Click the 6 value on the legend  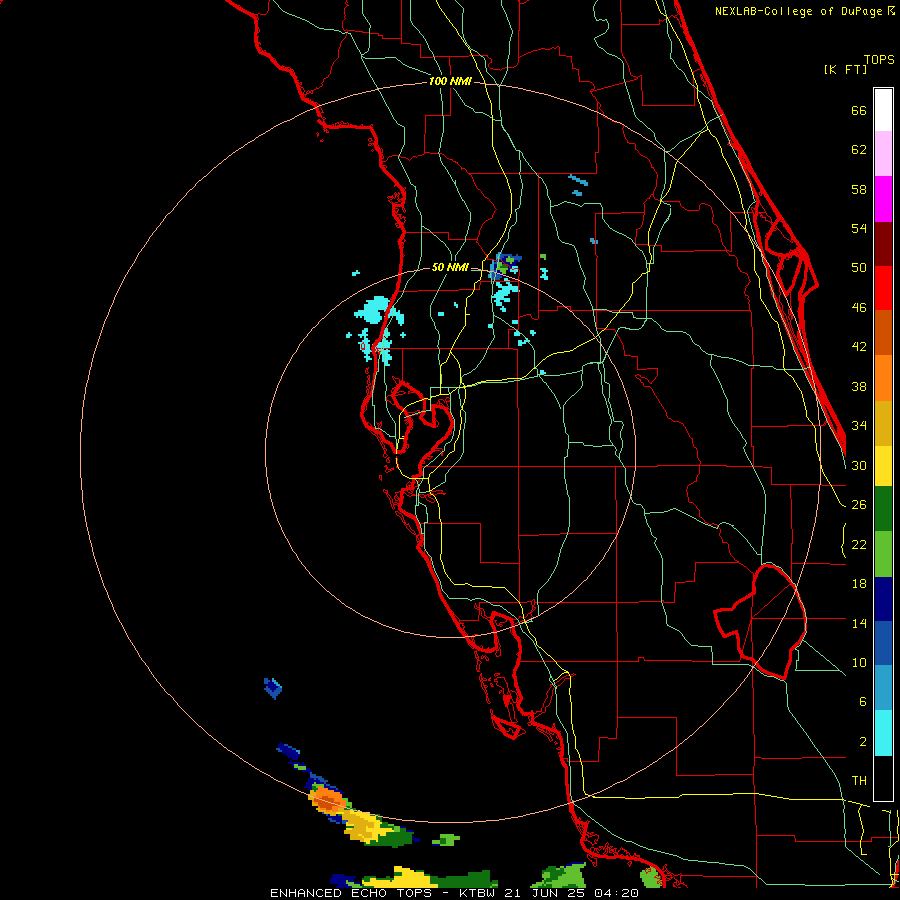863,702
